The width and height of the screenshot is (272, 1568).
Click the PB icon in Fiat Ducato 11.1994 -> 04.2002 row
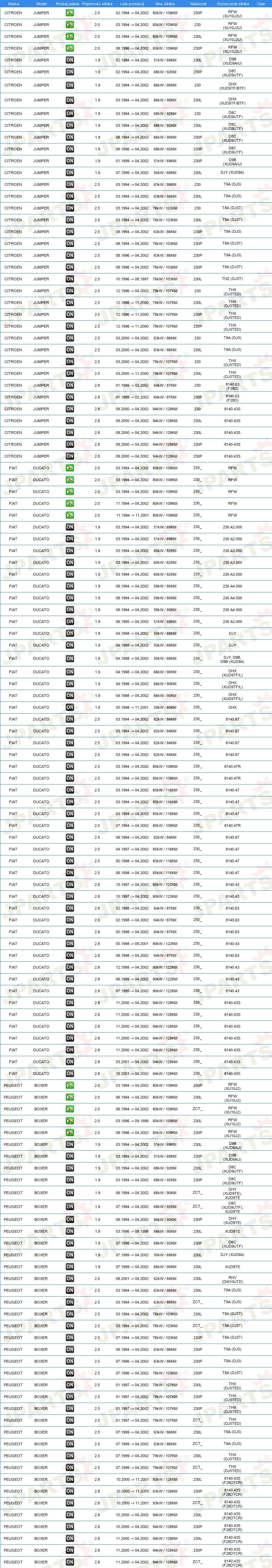click(70, 503)
